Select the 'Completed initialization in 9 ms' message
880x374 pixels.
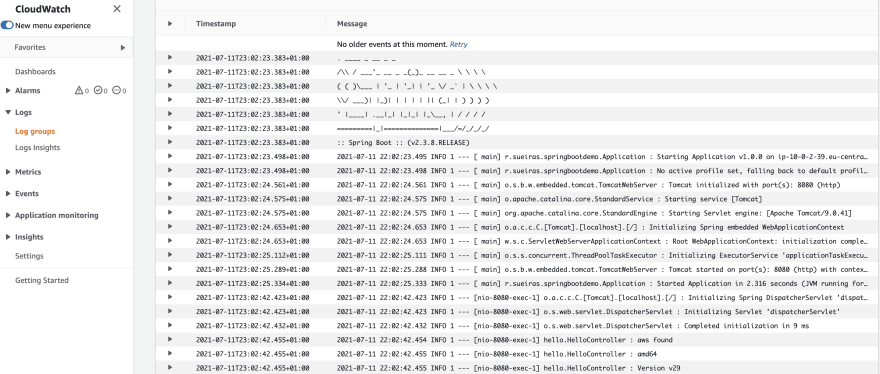pos(573,326)
